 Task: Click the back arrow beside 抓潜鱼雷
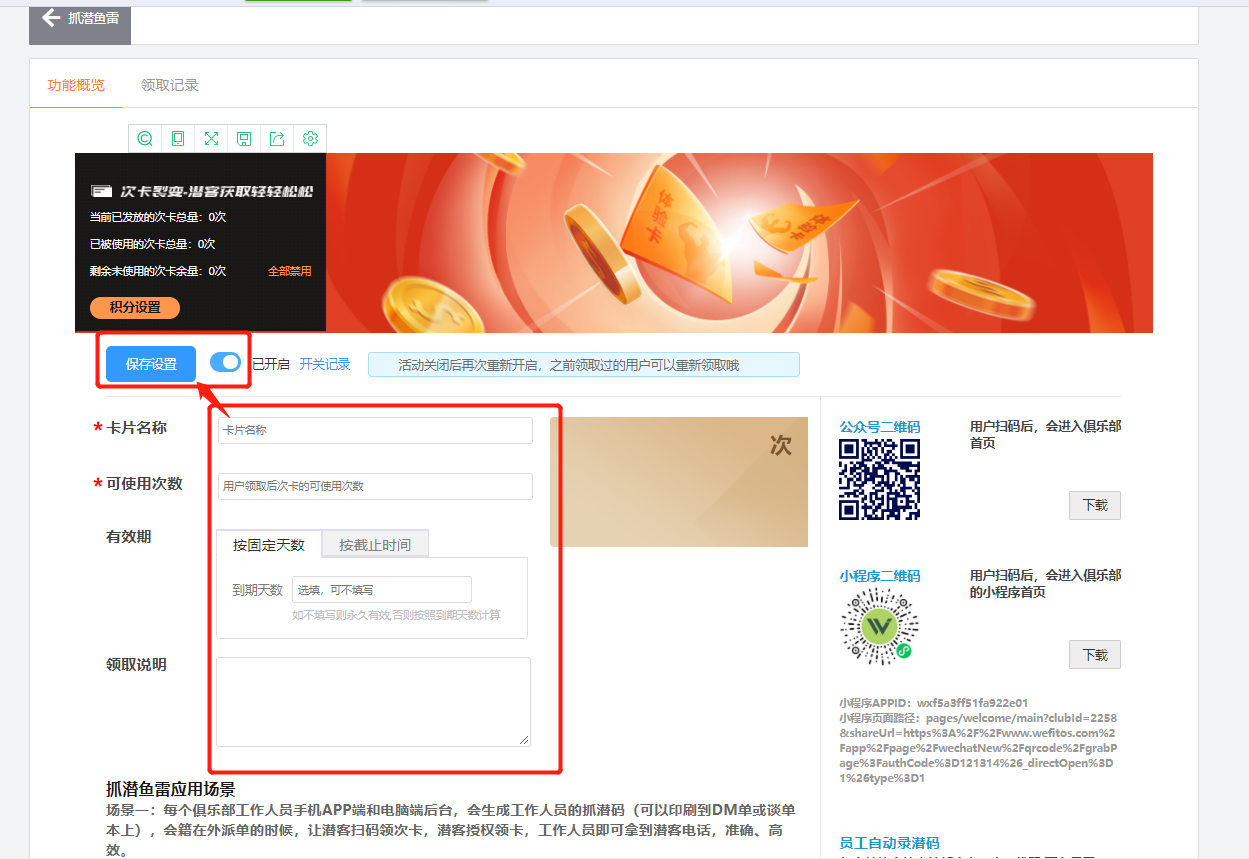tap(50, 18)
